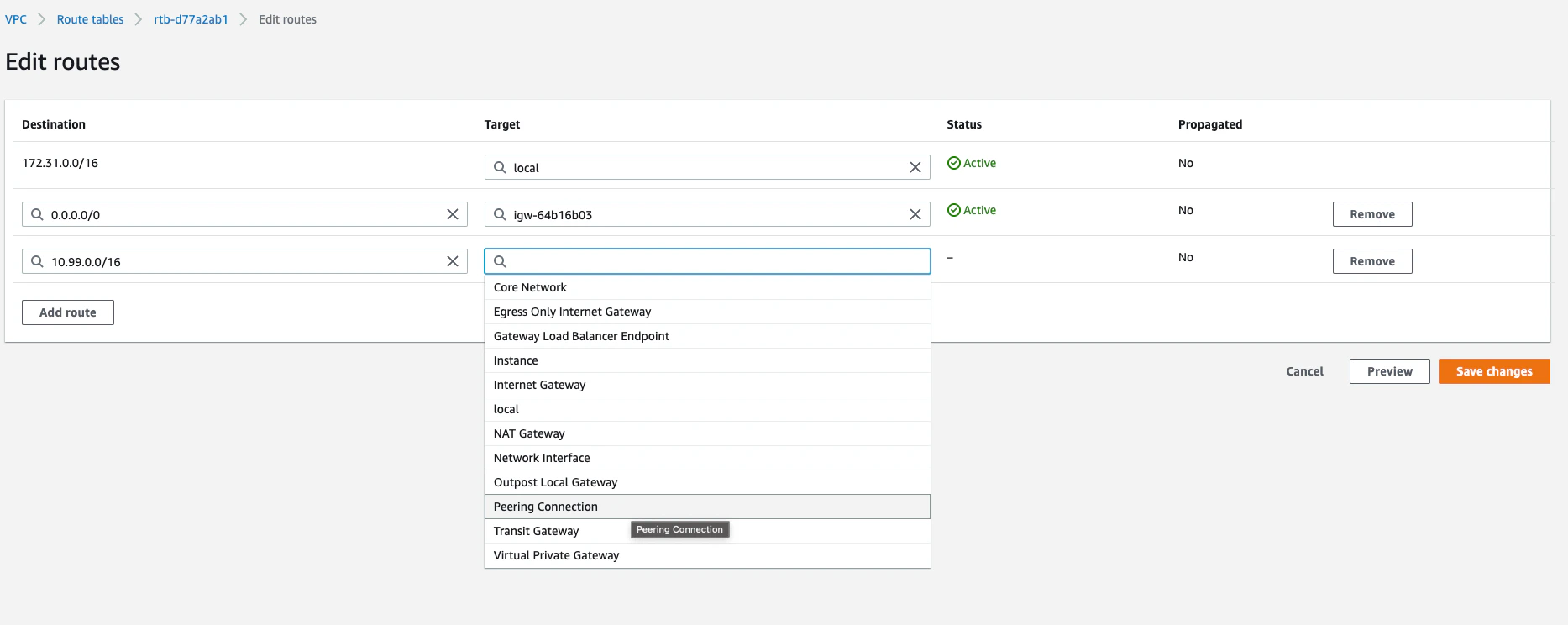This screenshot has width=1568, height=625.
Task: Select Instance as route target
Action: pyautogui.click(x=707, y=360)
